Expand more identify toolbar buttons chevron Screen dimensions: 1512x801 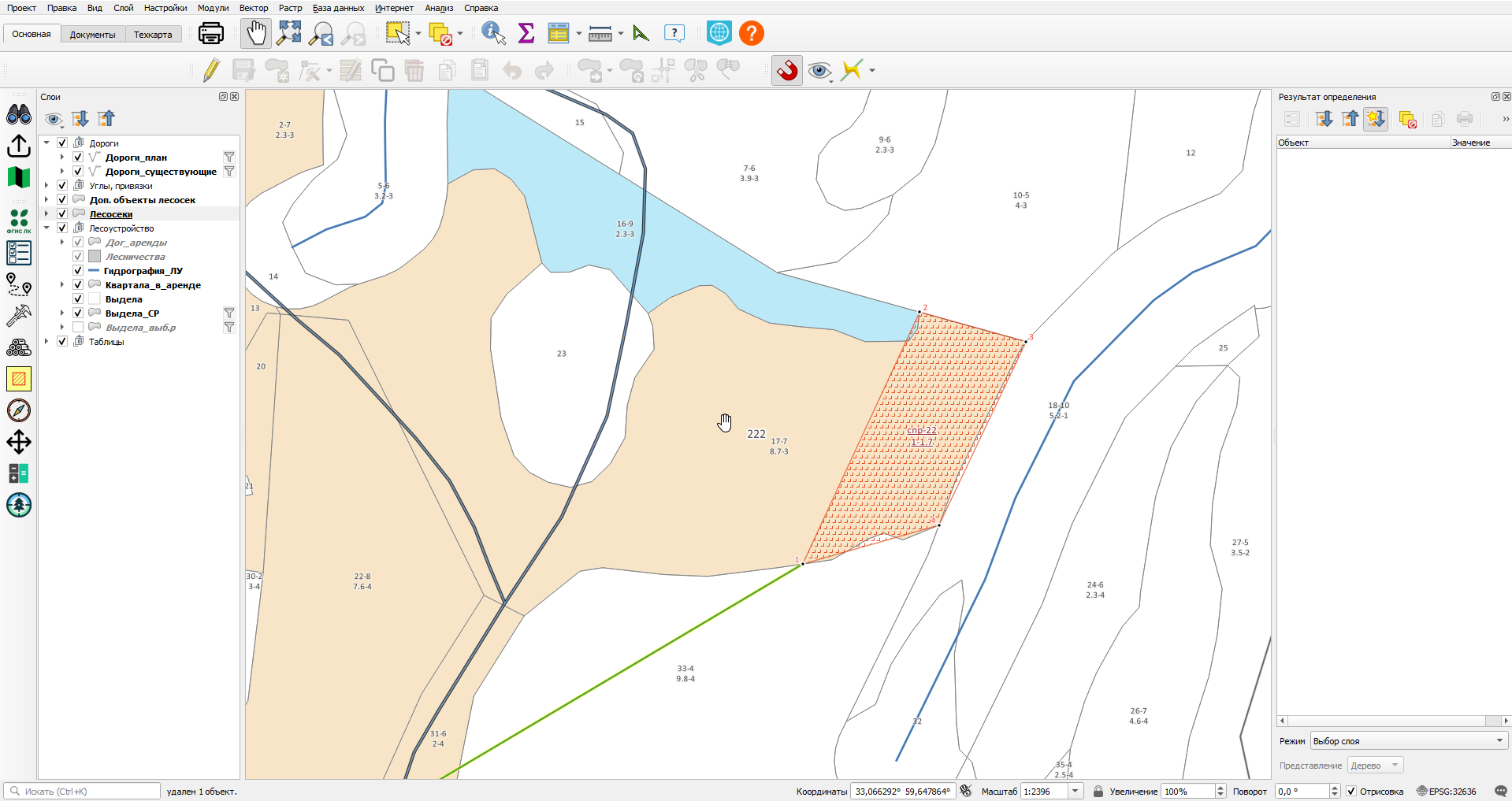coord(1505,119)
